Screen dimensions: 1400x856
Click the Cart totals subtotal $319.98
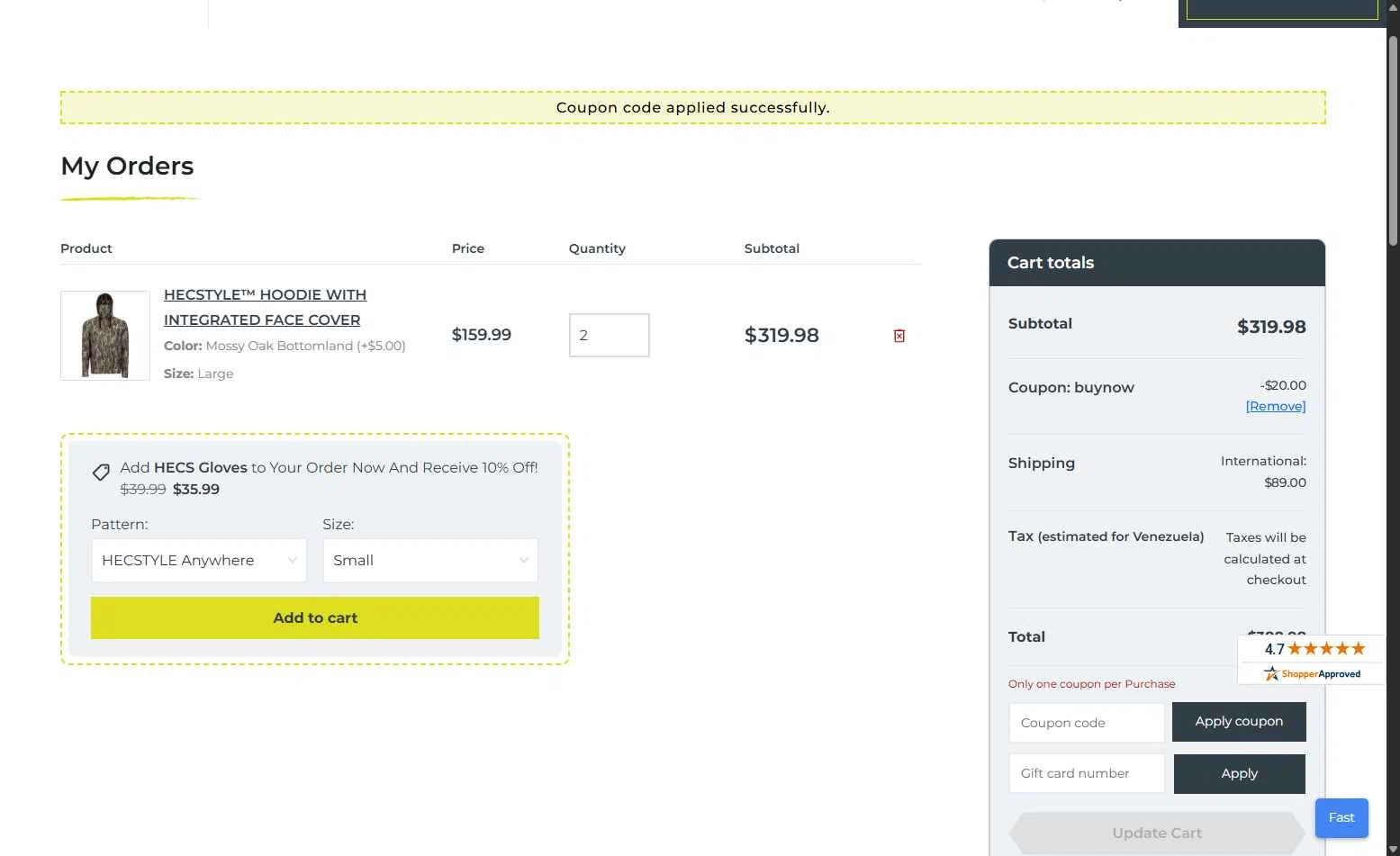click(1271, 327)
